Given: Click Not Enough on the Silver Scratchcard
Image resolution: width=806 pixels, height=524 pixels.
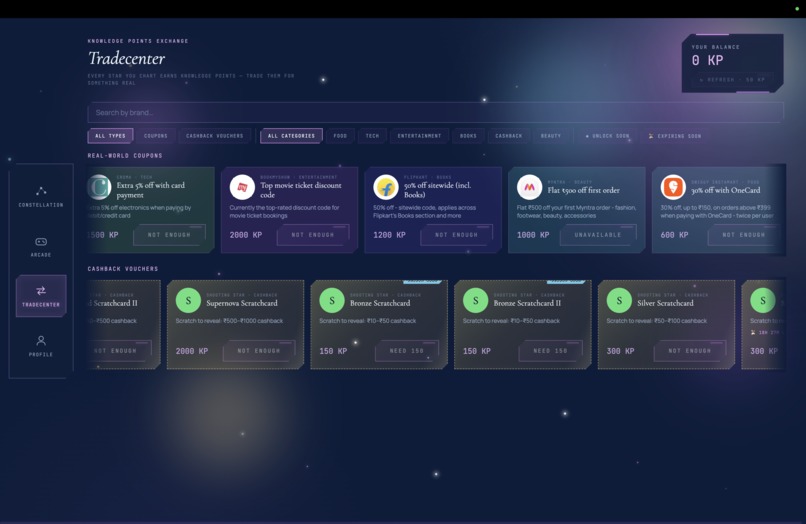Looking at the screenshot, I should [690, 351].
